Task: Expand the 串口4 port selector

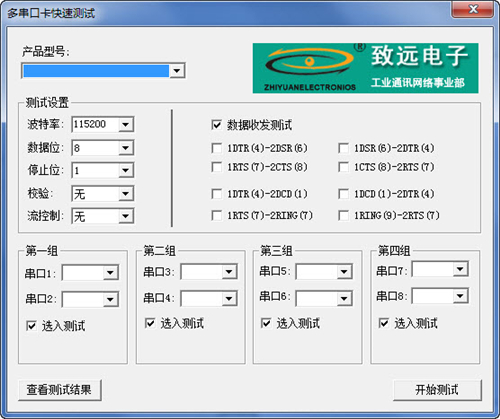Action: [209, 298]
